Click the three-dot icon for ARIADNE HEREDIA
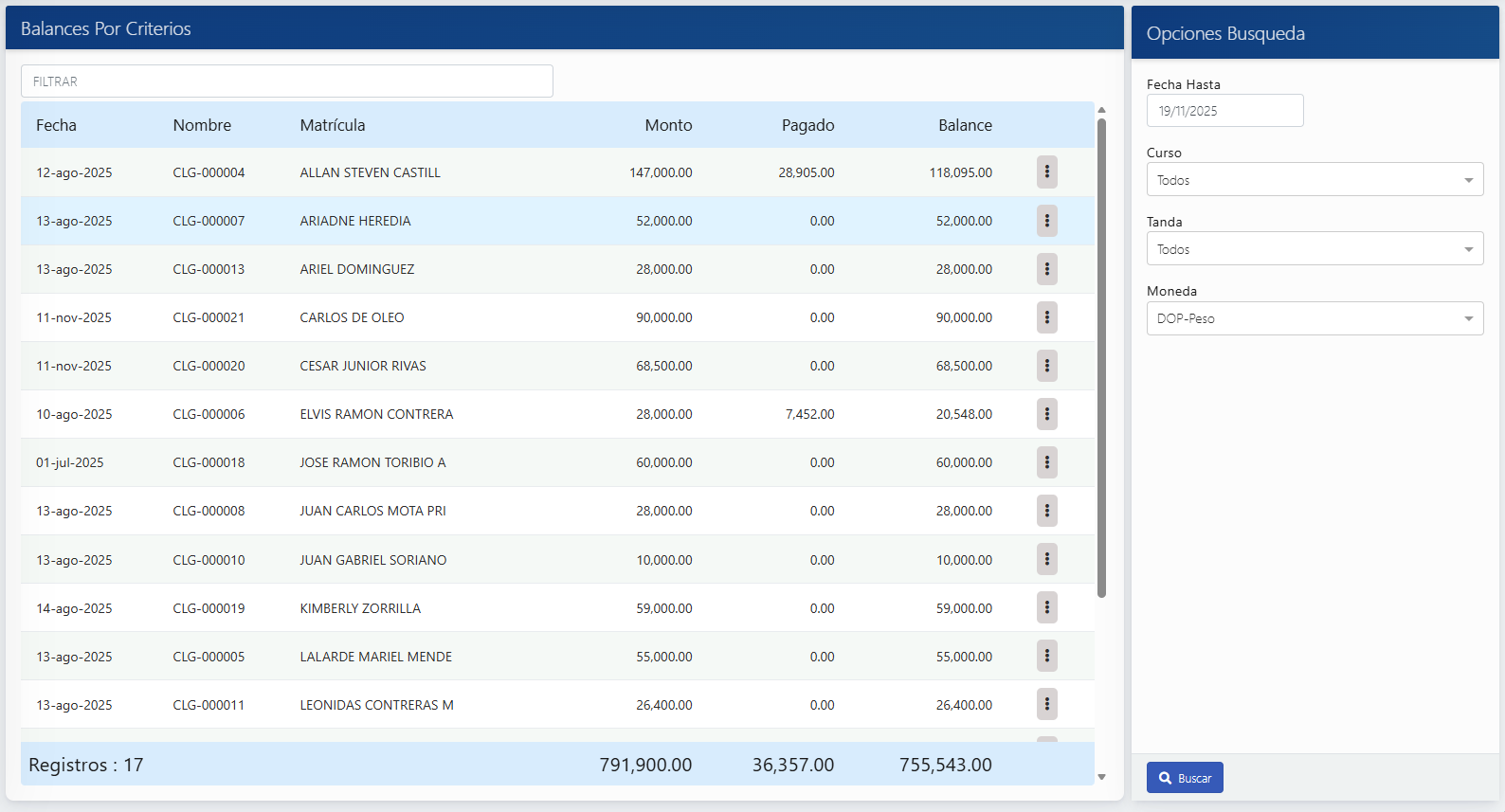The height and width of the screenshot is (812, 1505). [1046, 221]
